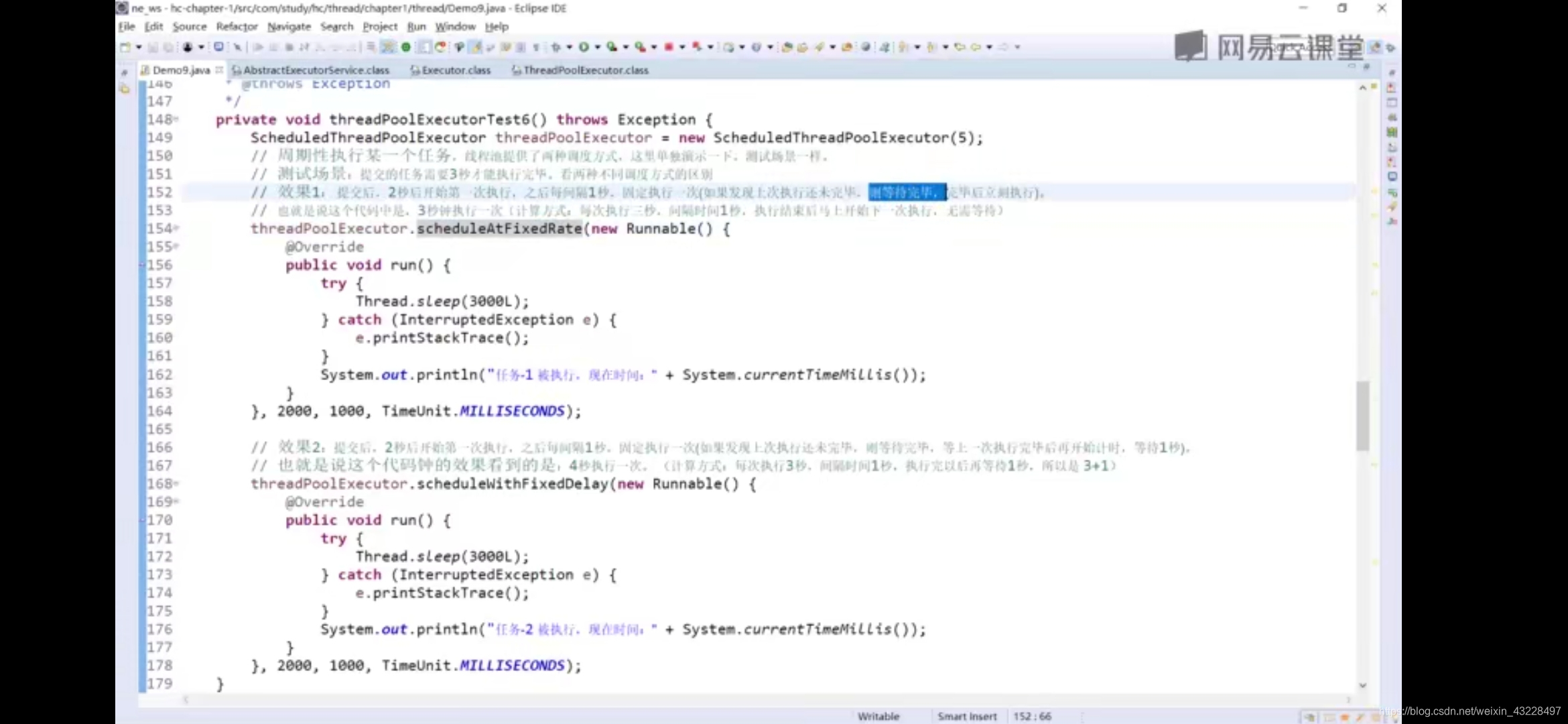Image resolution: width=1568 pixels, height=724 pixels.
Task: Click the Package Explorer icon in the left trim
Action: (x=125, y=88)
